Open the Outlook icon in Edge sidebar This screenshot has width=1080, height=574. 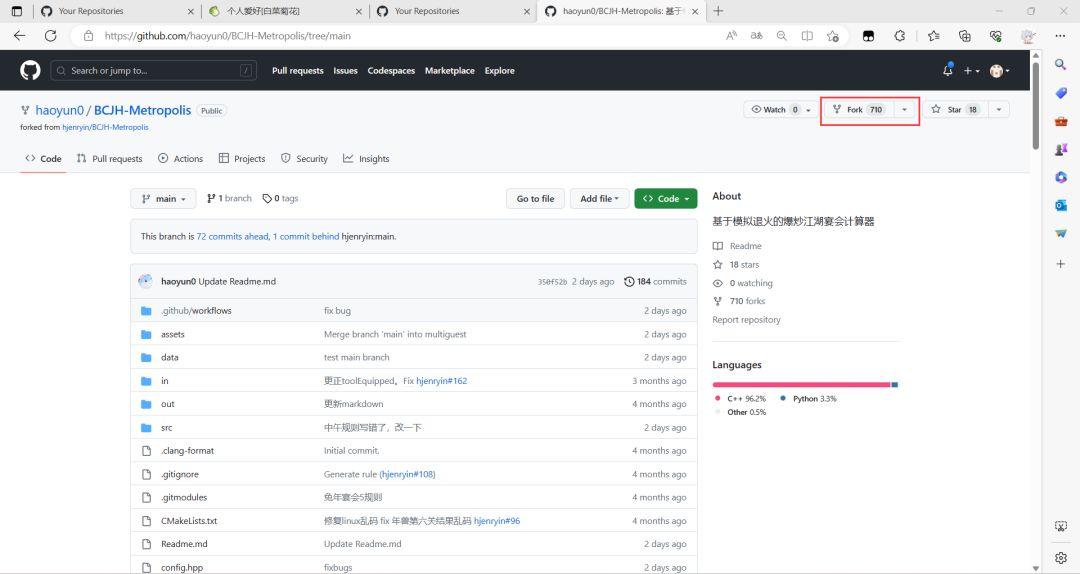coord(1061,205)
